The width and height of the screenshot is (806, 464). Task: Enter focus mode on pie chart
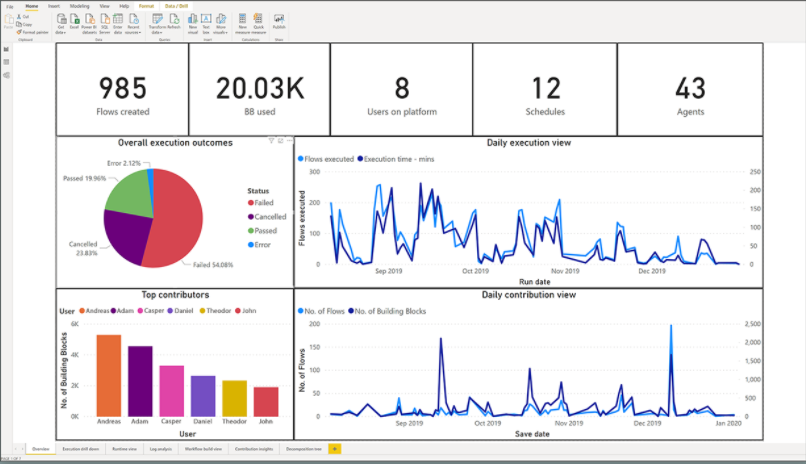pyautogui.click(x=281, y=141)
